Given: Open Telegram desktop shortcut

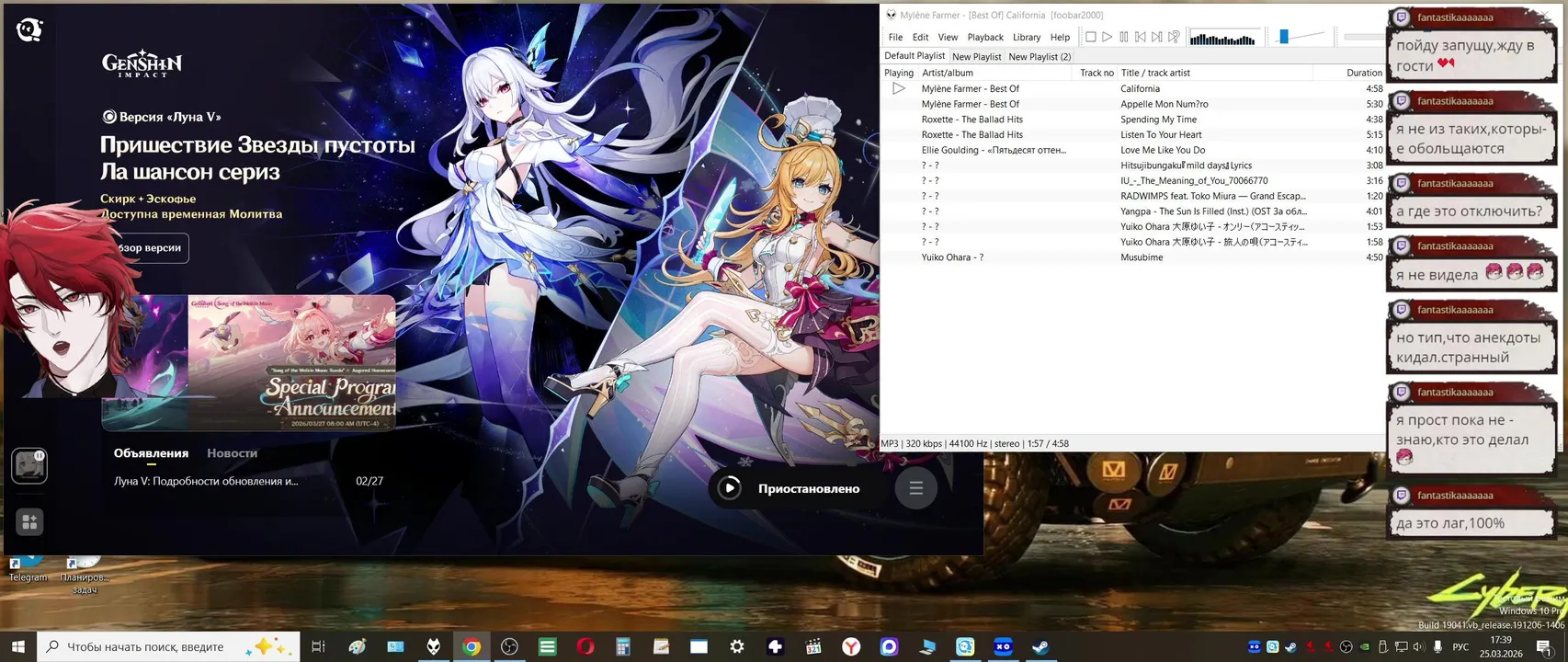Looking at the screenshot, I should pos(28,568).
